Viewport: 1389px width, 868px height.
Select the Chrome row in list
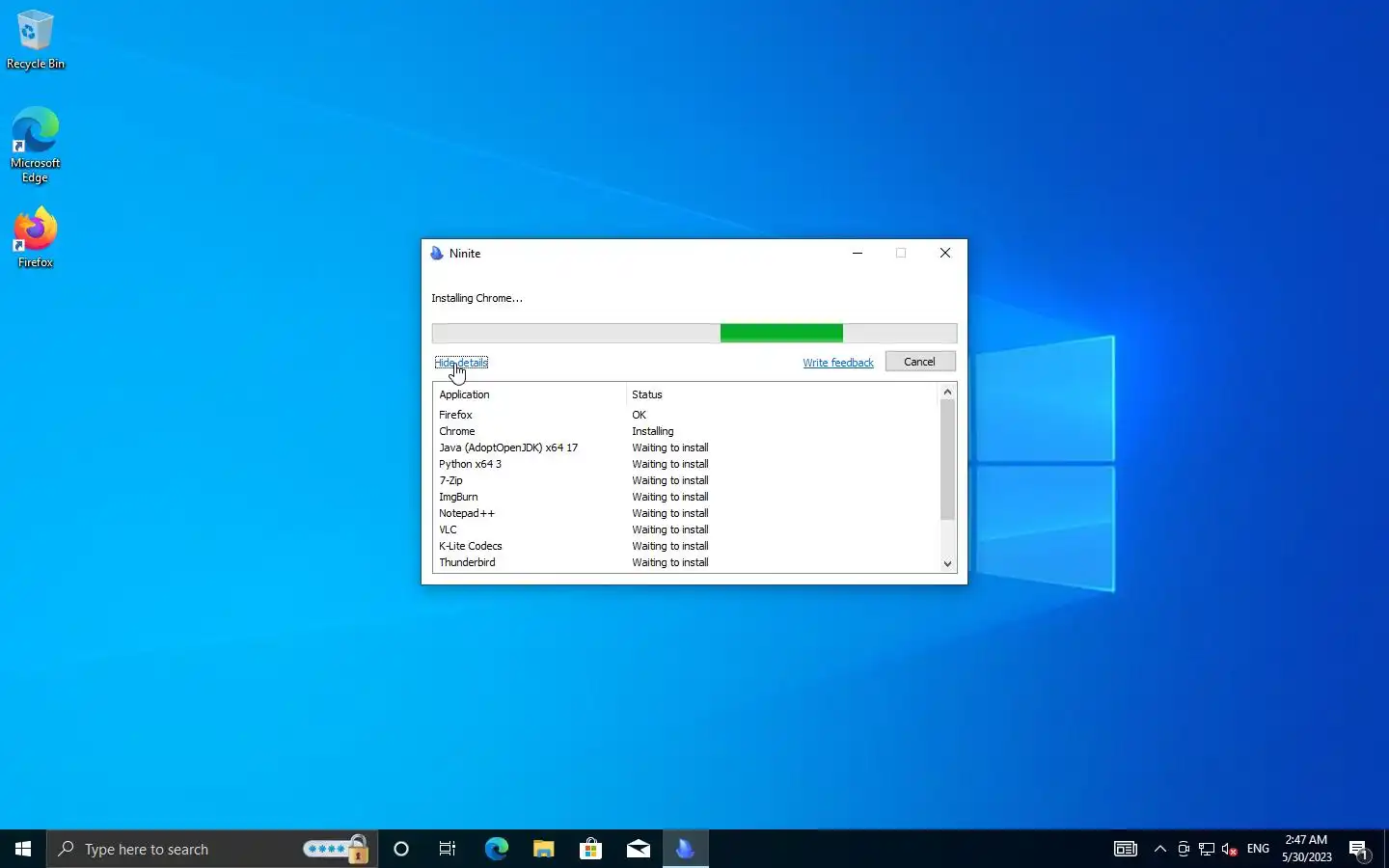click(686, 431)
